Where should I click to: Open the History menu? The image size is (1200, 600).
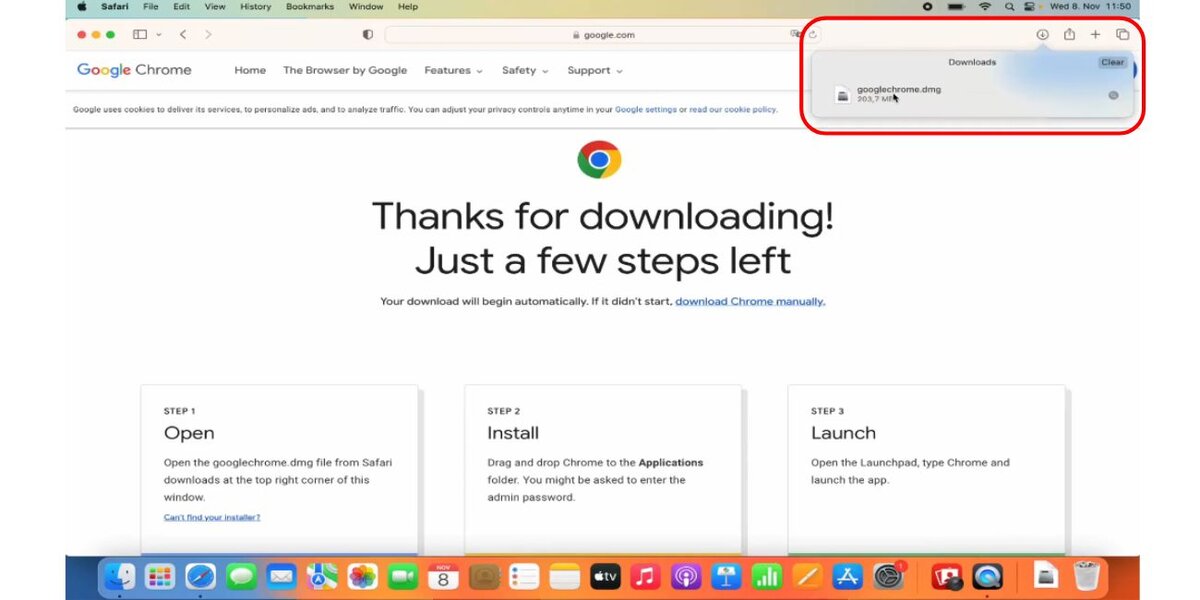(x=255, y=6)
